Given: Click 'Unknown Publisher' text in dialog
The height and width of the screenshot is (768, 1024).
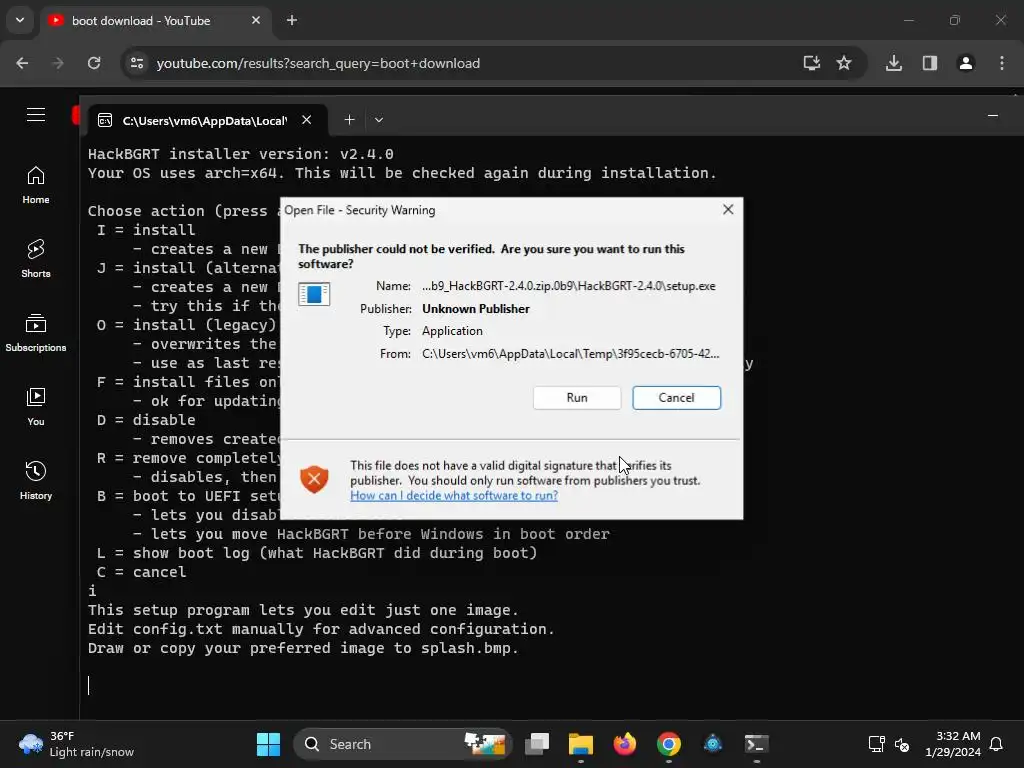Looking at the screenshot, I should click(x=475, y=309).
